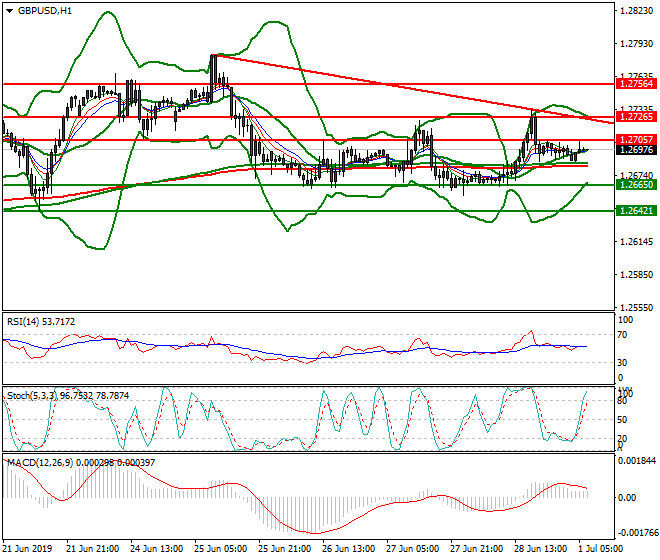Click the 1.26145 price axis value
The width and height of the screenshot is (660, 560).
point(637,242)
